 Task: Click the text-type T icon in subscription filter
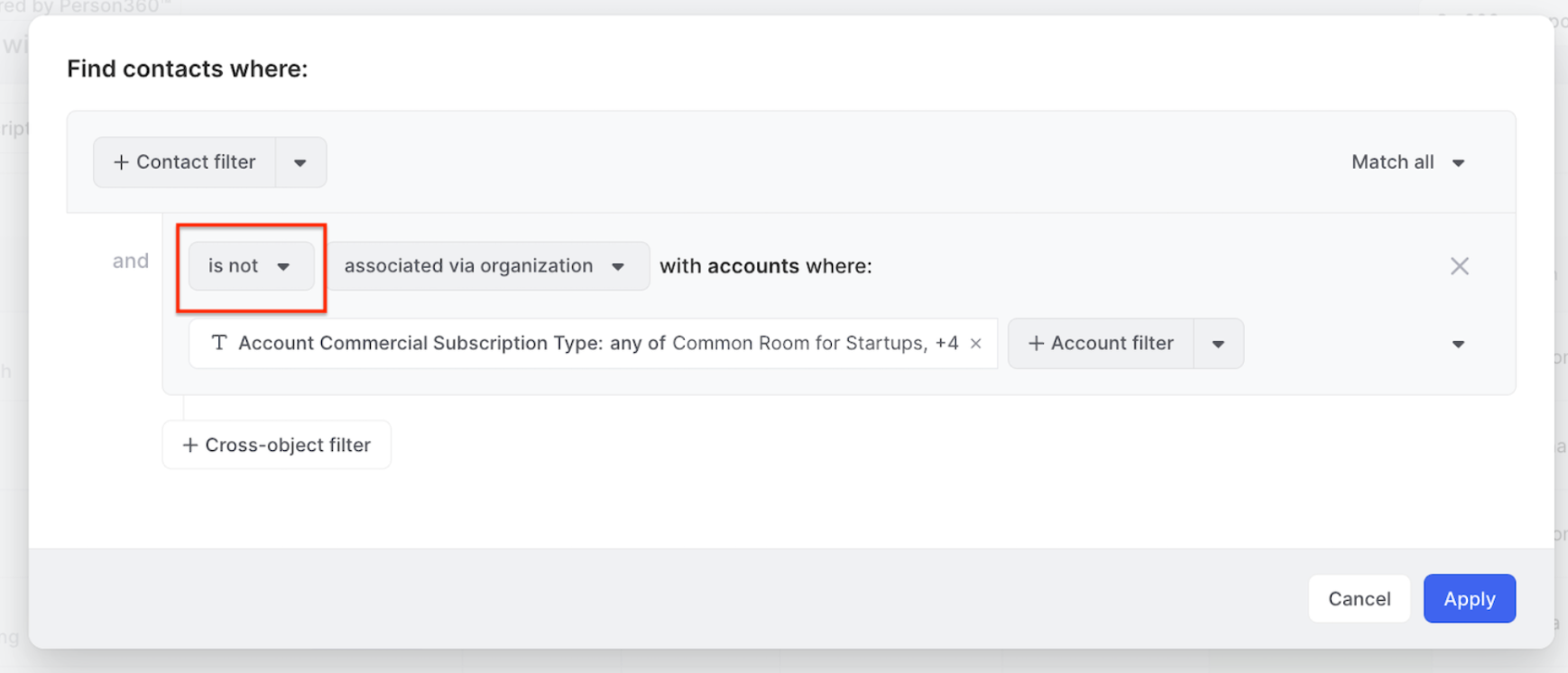218,343
